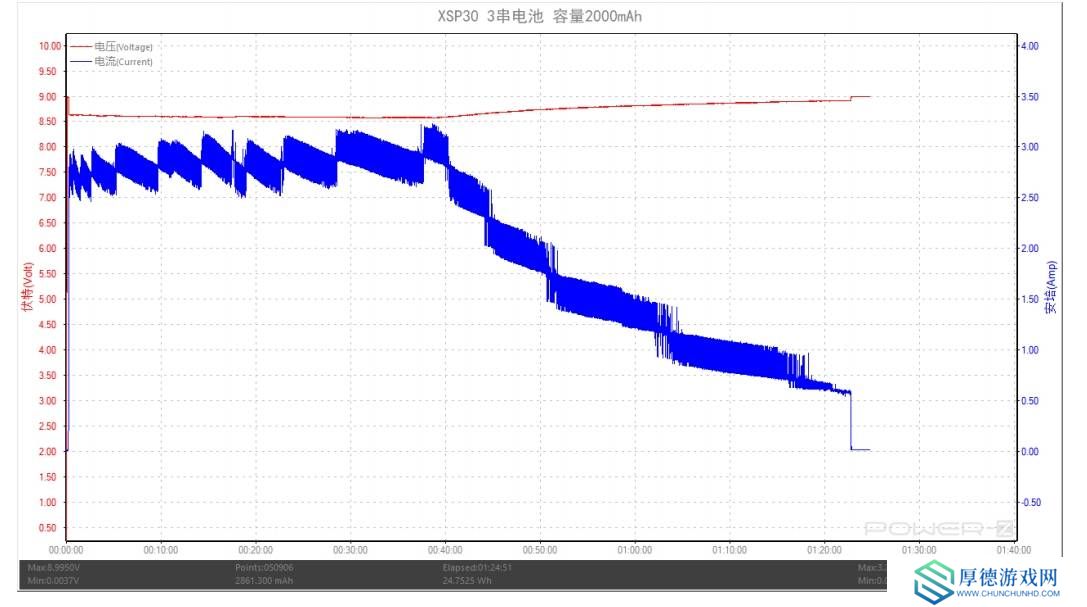Screen dimensions: 1087x607
Task: Click the -0.50 tick on current axis
Action: point(1031,502)
